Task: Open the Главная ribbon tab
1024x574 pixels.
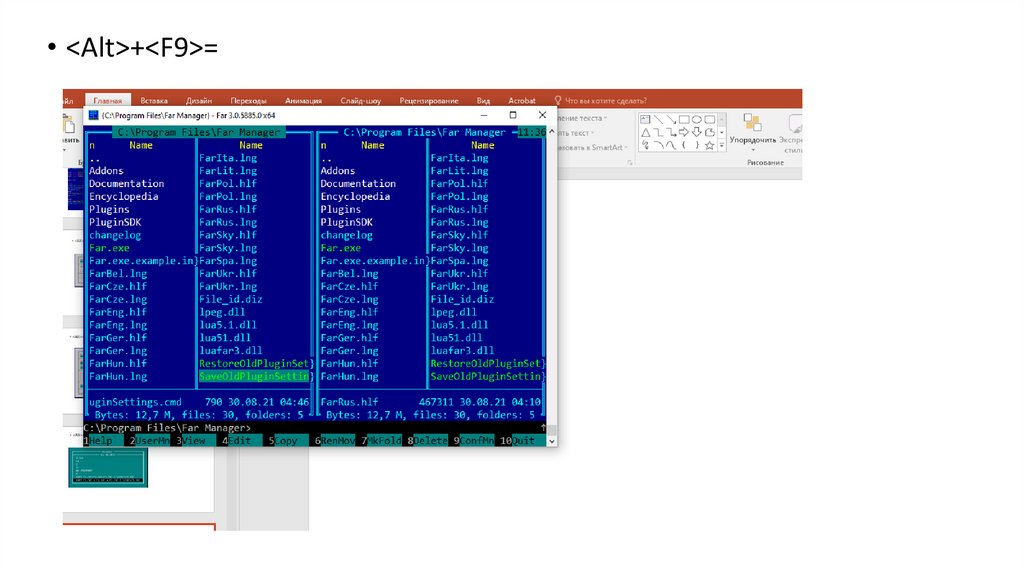Action: coord(108,101)
